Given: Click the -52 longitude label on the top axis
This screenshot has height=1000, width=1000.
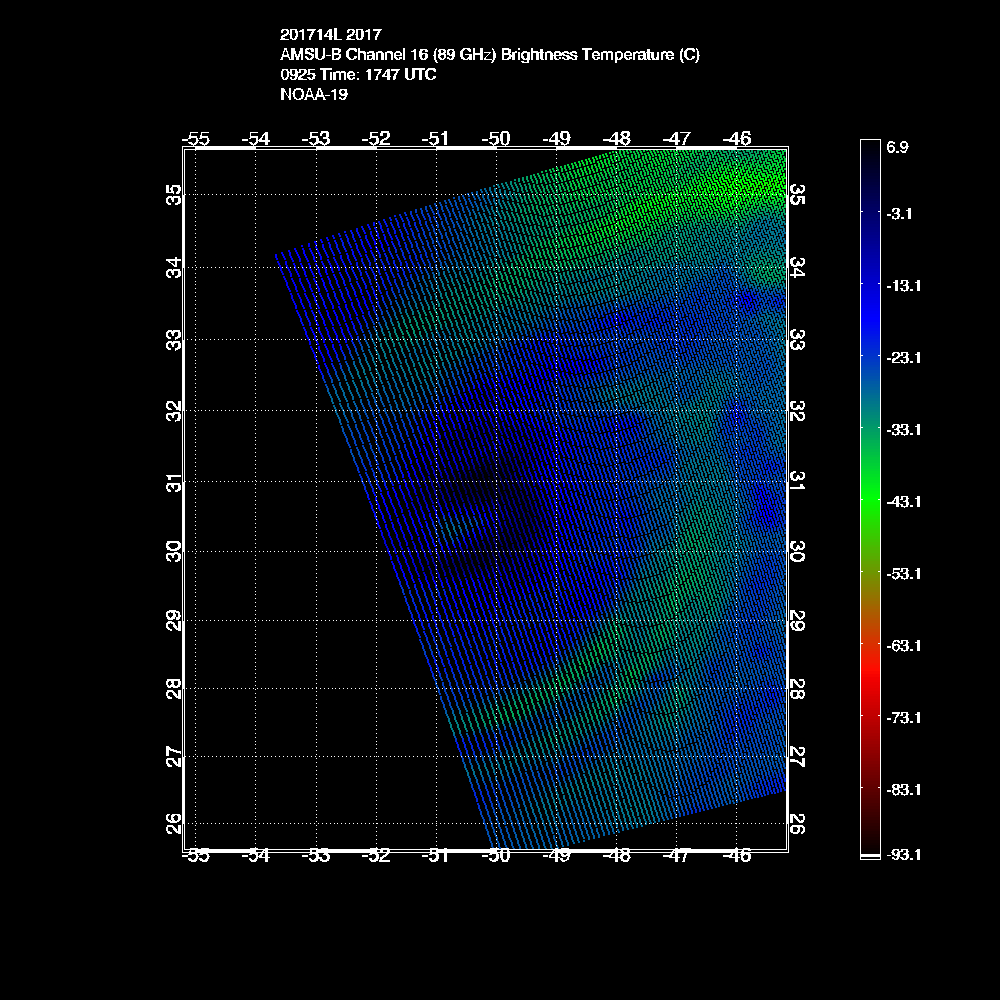Looking at the screenshot, I should [x=376, y=138].
